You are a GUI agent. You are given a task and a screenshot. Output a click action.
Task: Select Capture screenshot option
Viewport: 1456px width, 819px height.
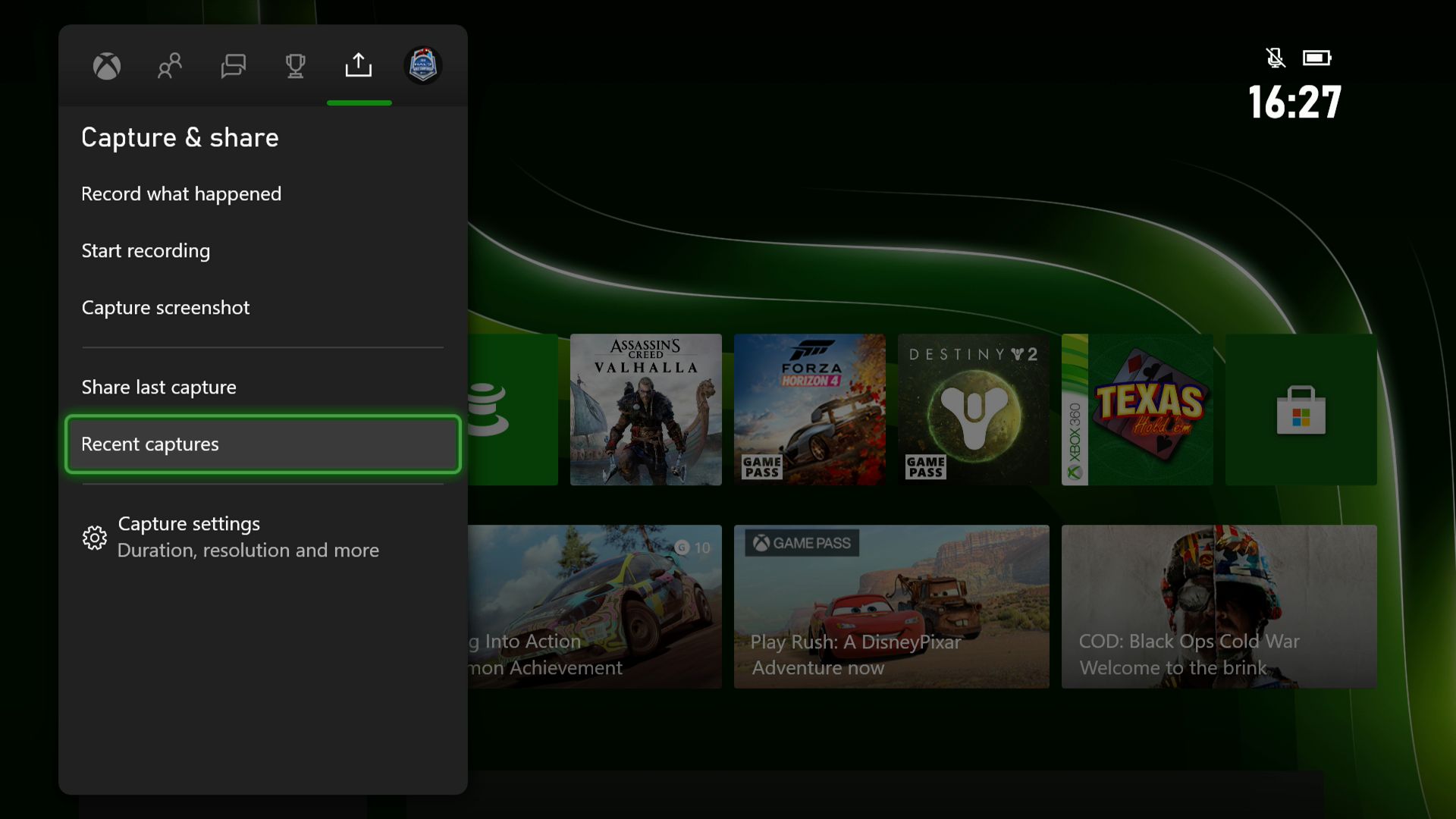[x=165, y=308]
